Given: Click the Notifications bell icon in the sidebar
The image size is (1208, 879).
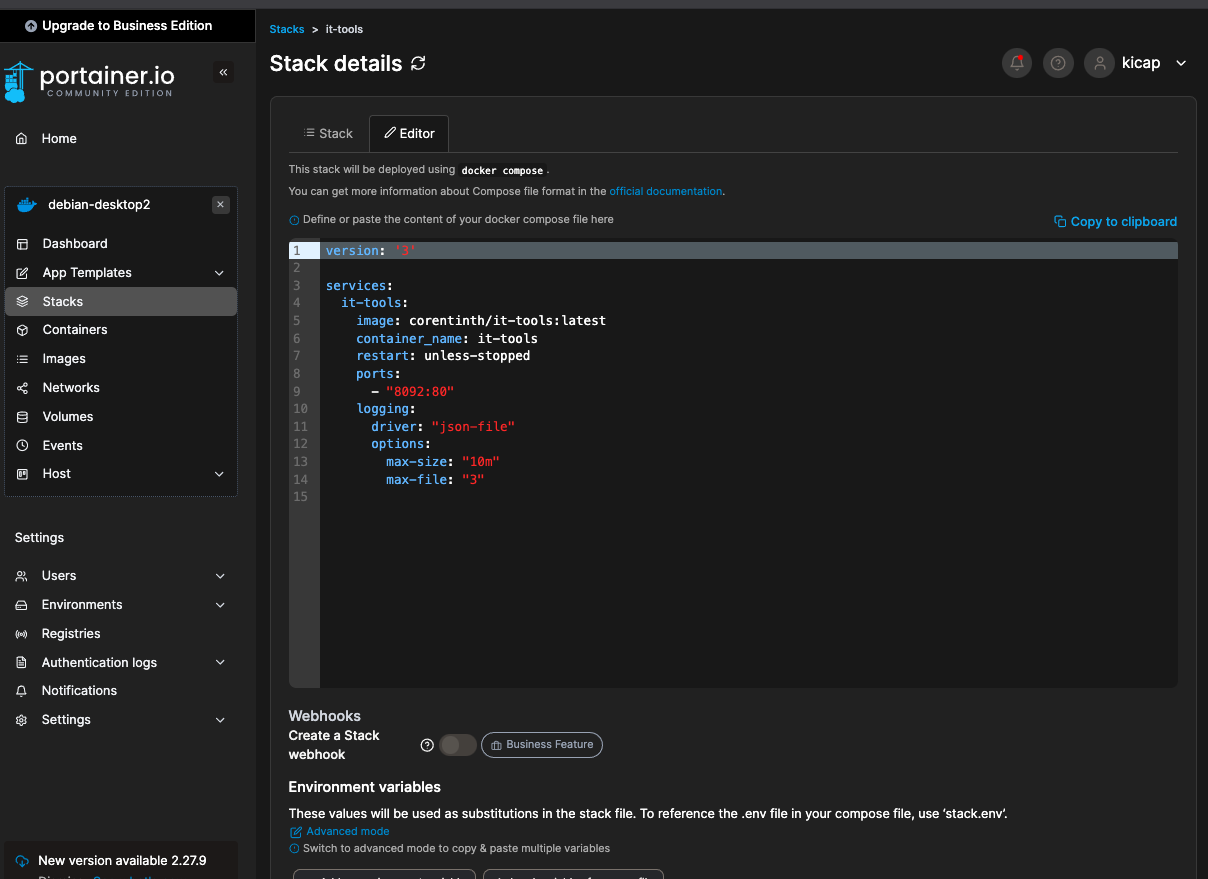Looking at the screenshot, I should (21, 691).
